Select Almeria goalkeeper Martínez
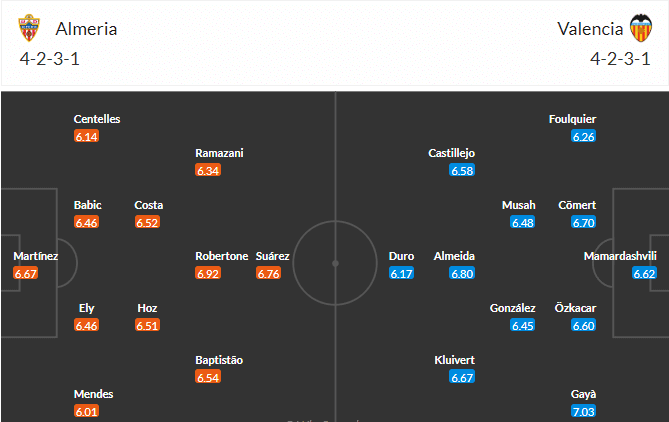 tap(35, 256)
